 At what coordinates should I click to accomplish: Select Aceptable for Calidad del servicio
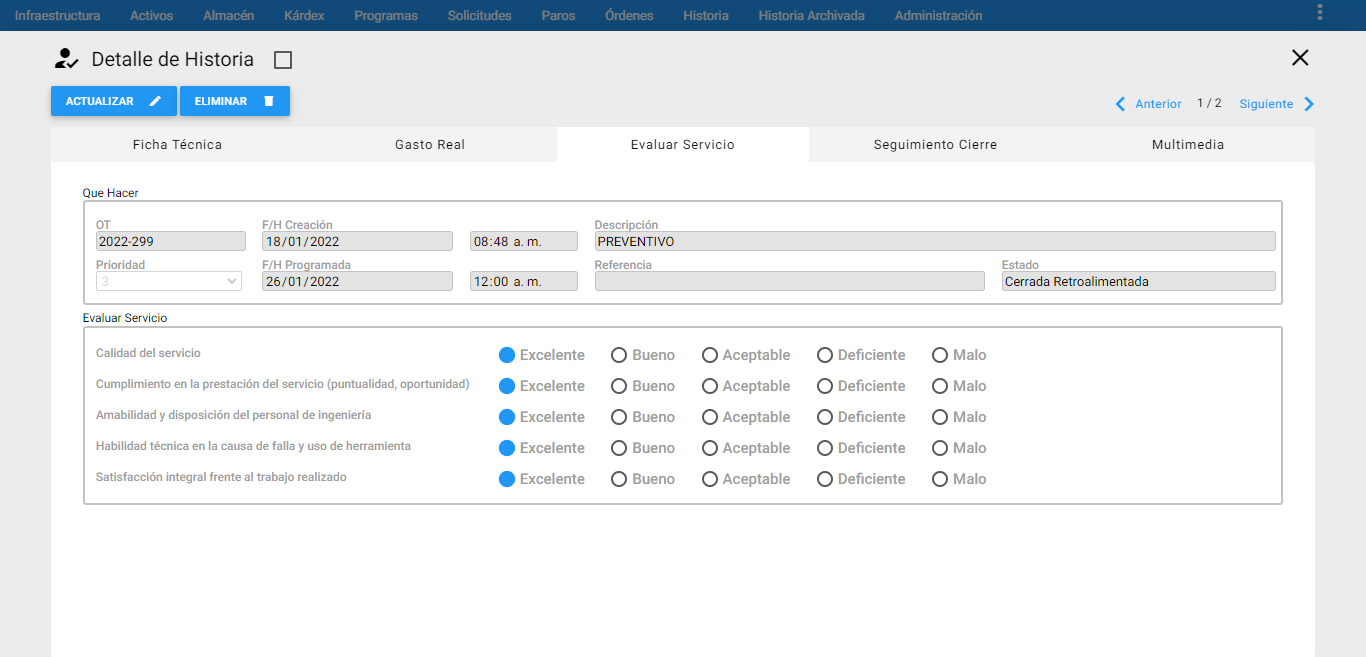tap(710, 355)
